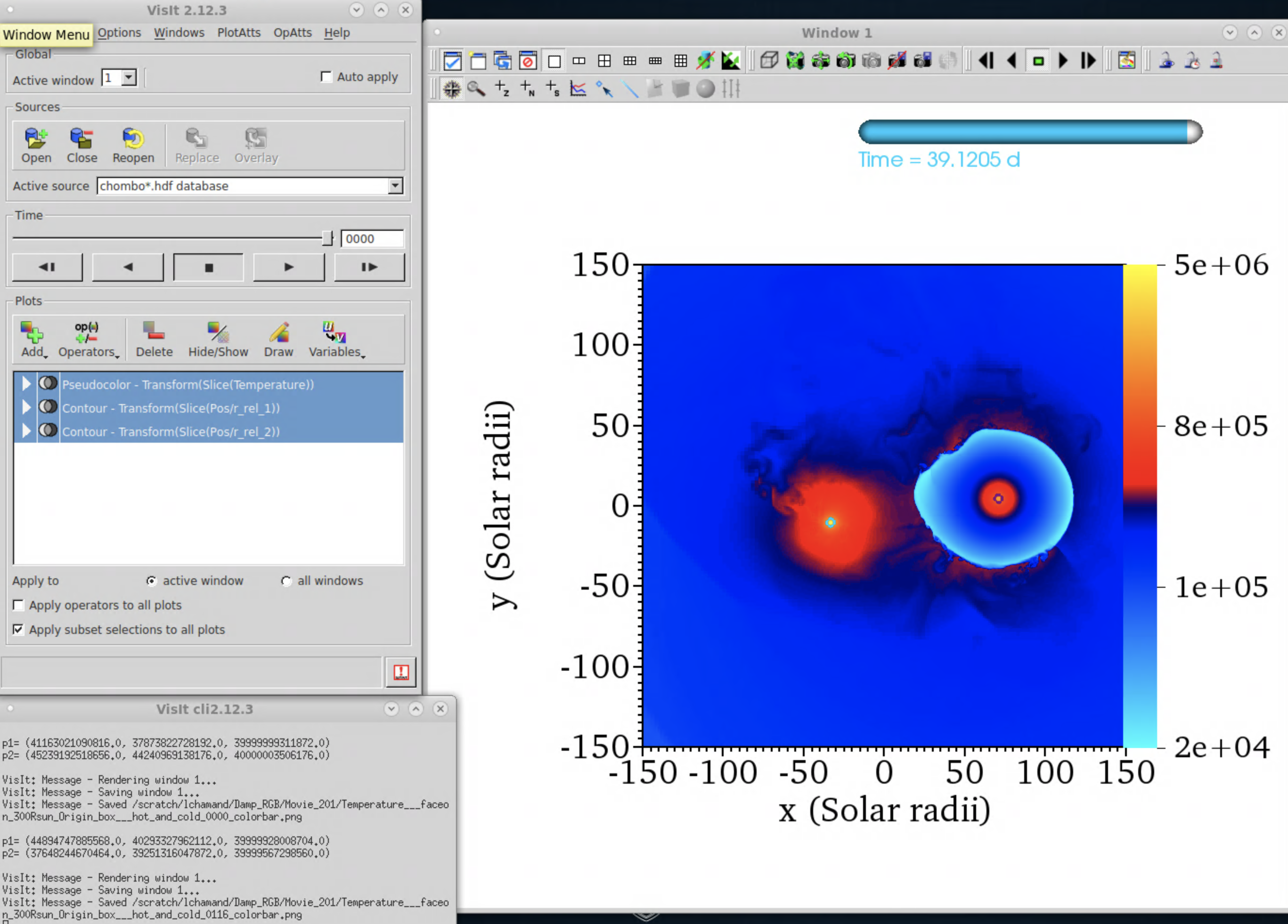Select the active window radio button
This screenshot has height=924, width=1288.
(151, 581)
